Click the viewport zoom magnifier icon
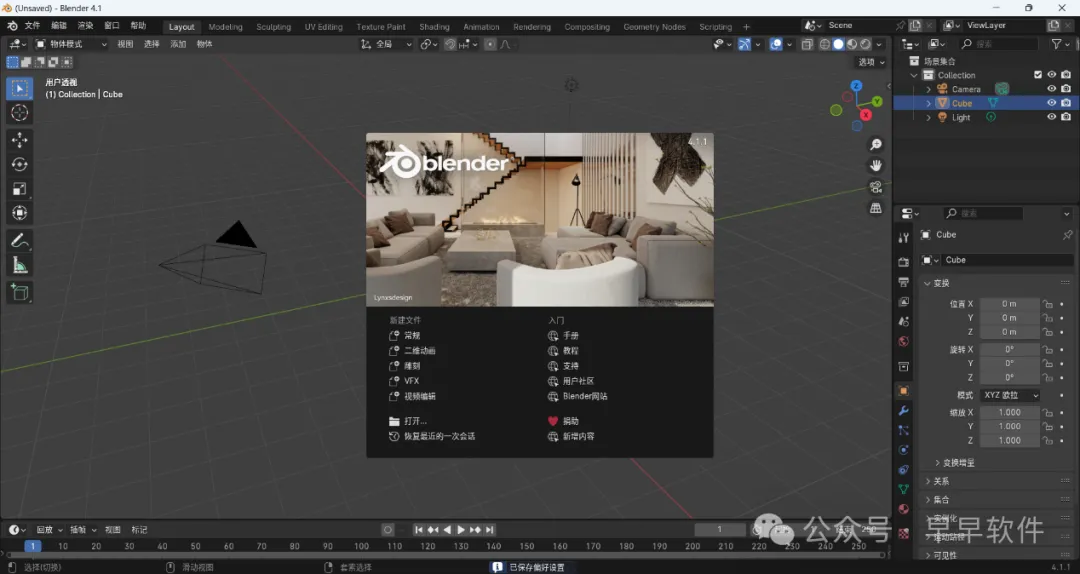Screen dimensions: 1080x574 (x=875, y=145)
